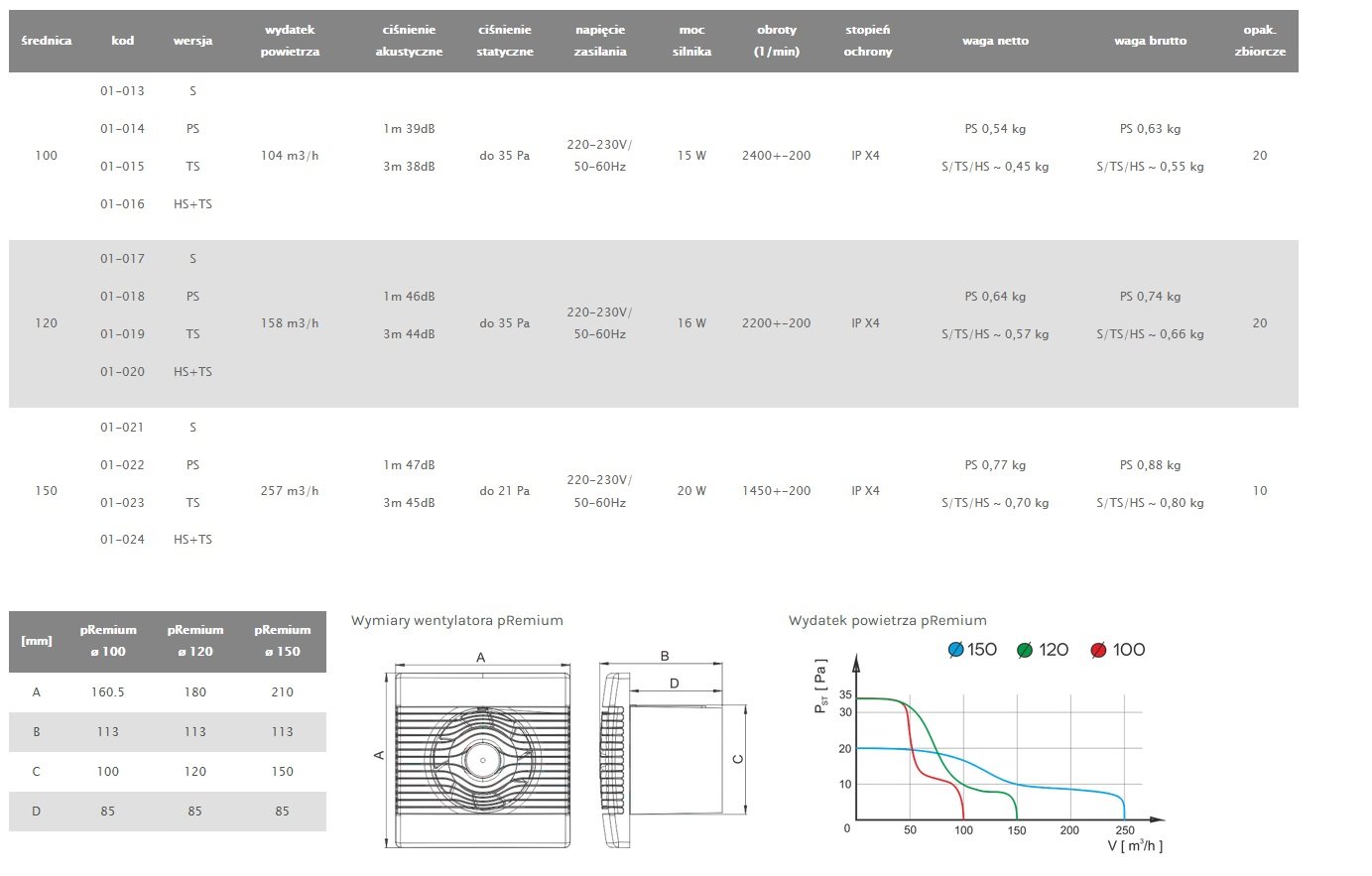Click dimension value 180 in row A
This screenshot has height=876, width=1372.
point(195,692)
